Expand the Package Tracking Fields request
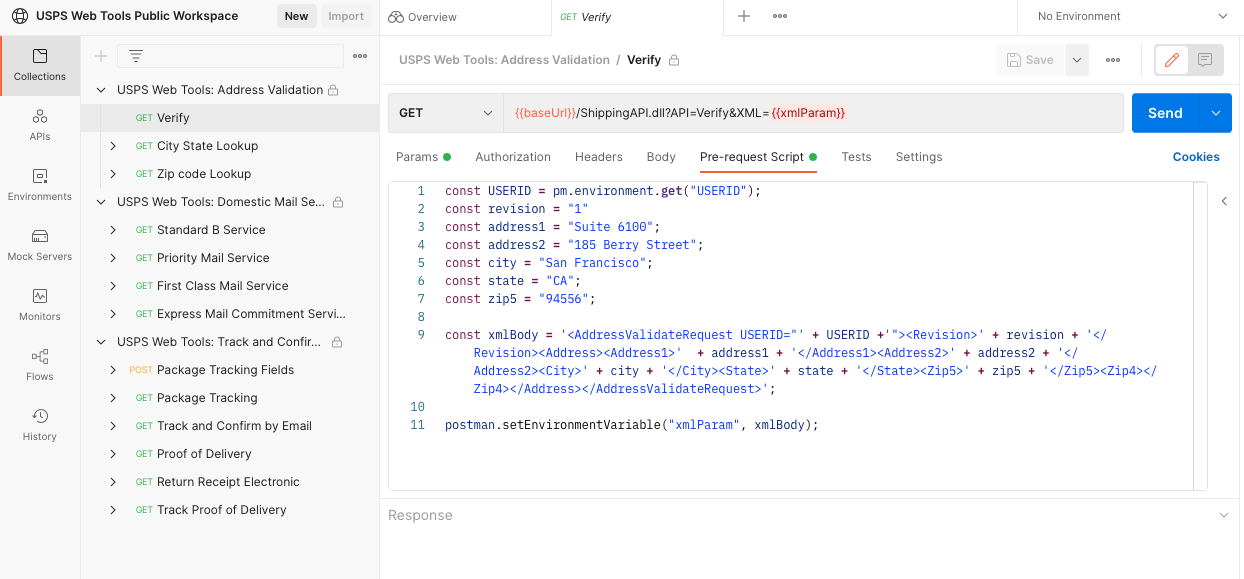 coord(112,369)
